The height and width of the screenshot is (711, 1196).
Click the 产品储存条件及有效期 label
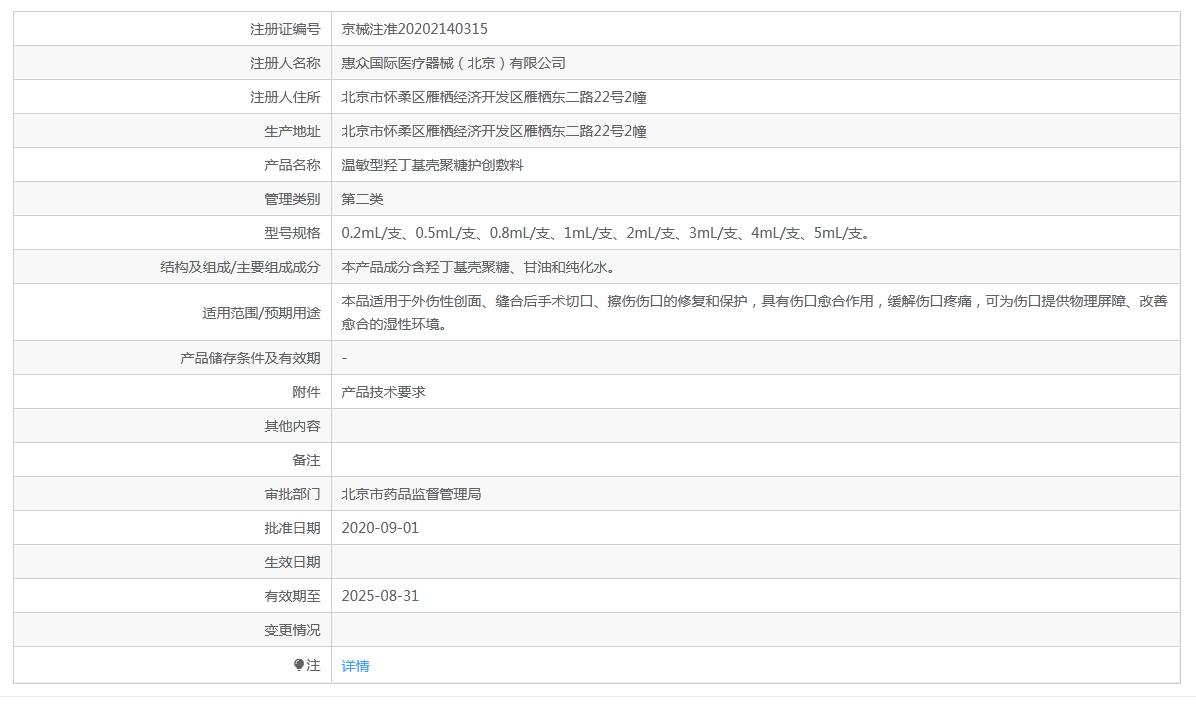(x=250, y=358)
